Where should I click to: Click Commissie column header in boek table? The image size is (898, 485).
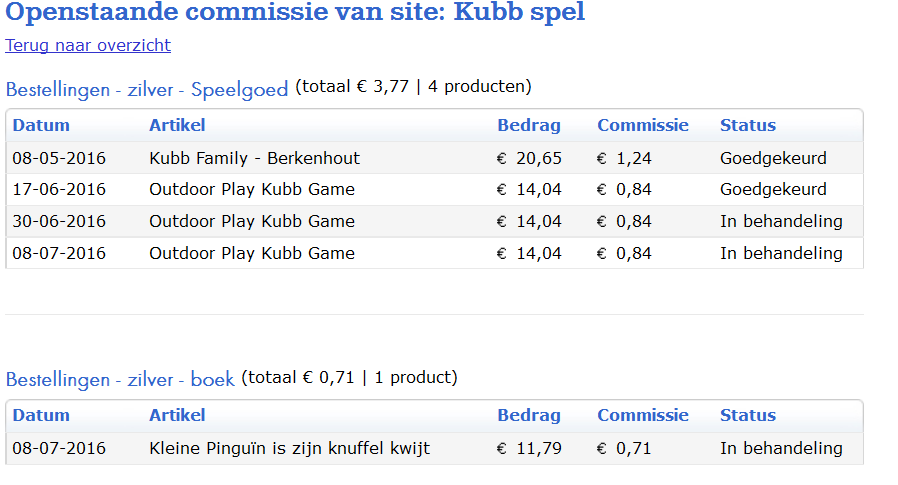pyautogui.click(x=643, y=415)
